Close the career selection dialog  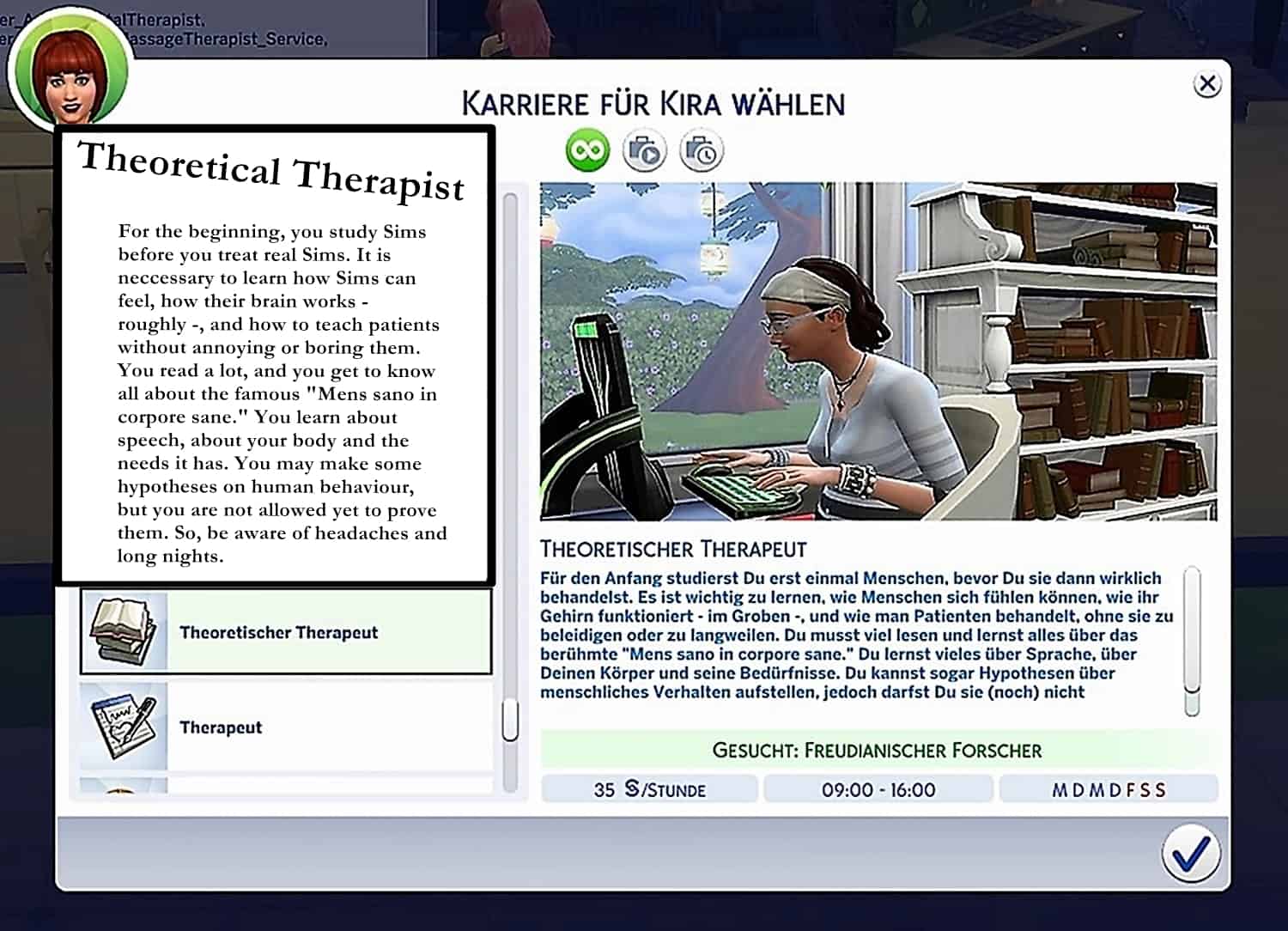[1207, 84]
